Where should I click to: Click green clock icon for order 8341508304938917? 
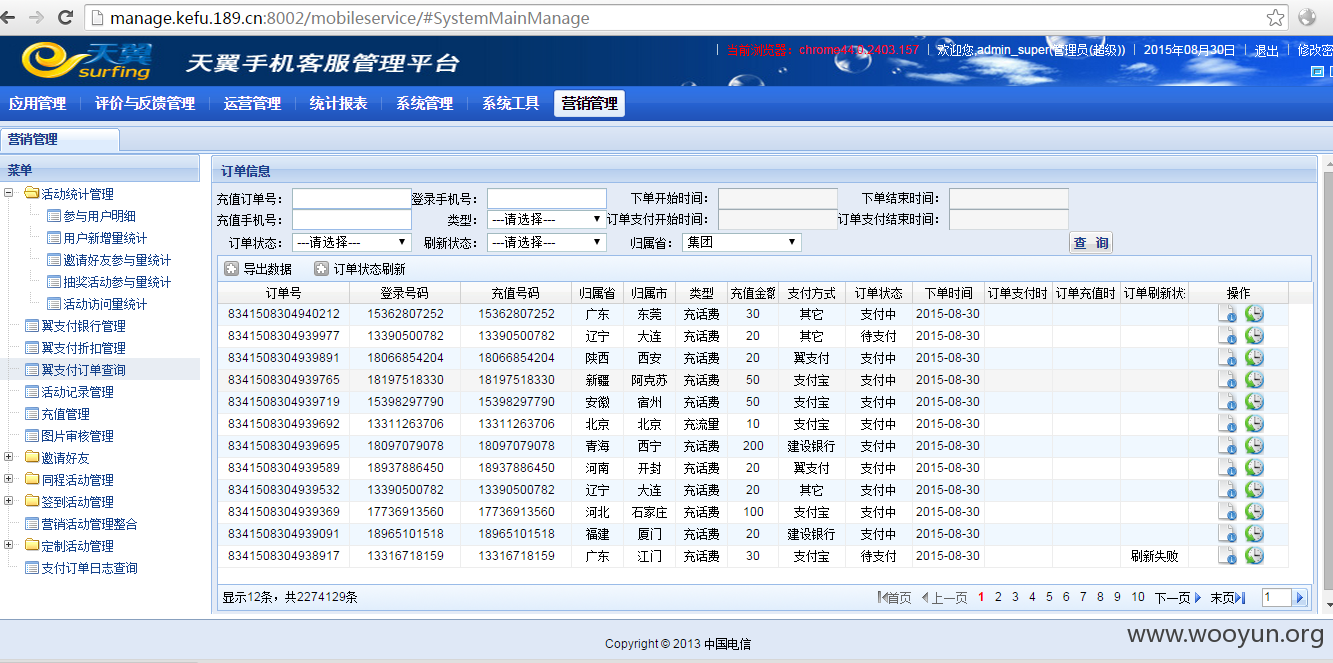point(1254,556)
